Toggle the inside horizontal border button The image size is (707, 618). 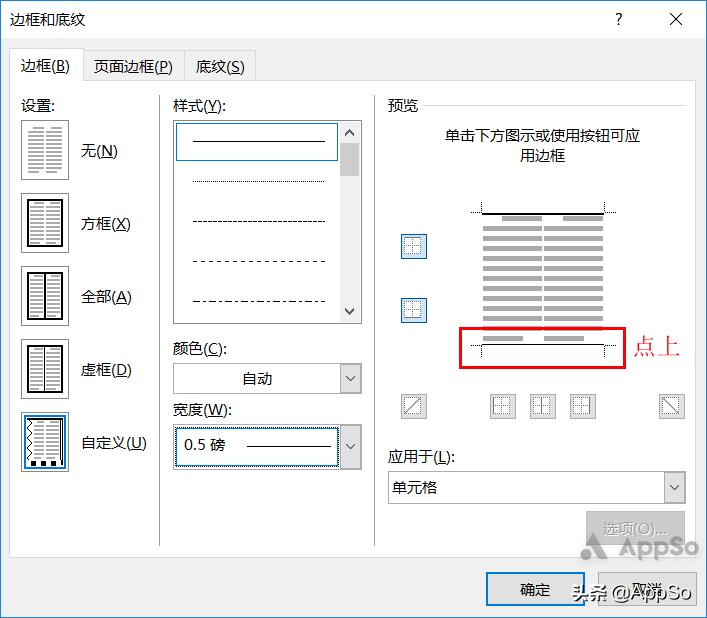pyautogui.click(x=413, y=310)
